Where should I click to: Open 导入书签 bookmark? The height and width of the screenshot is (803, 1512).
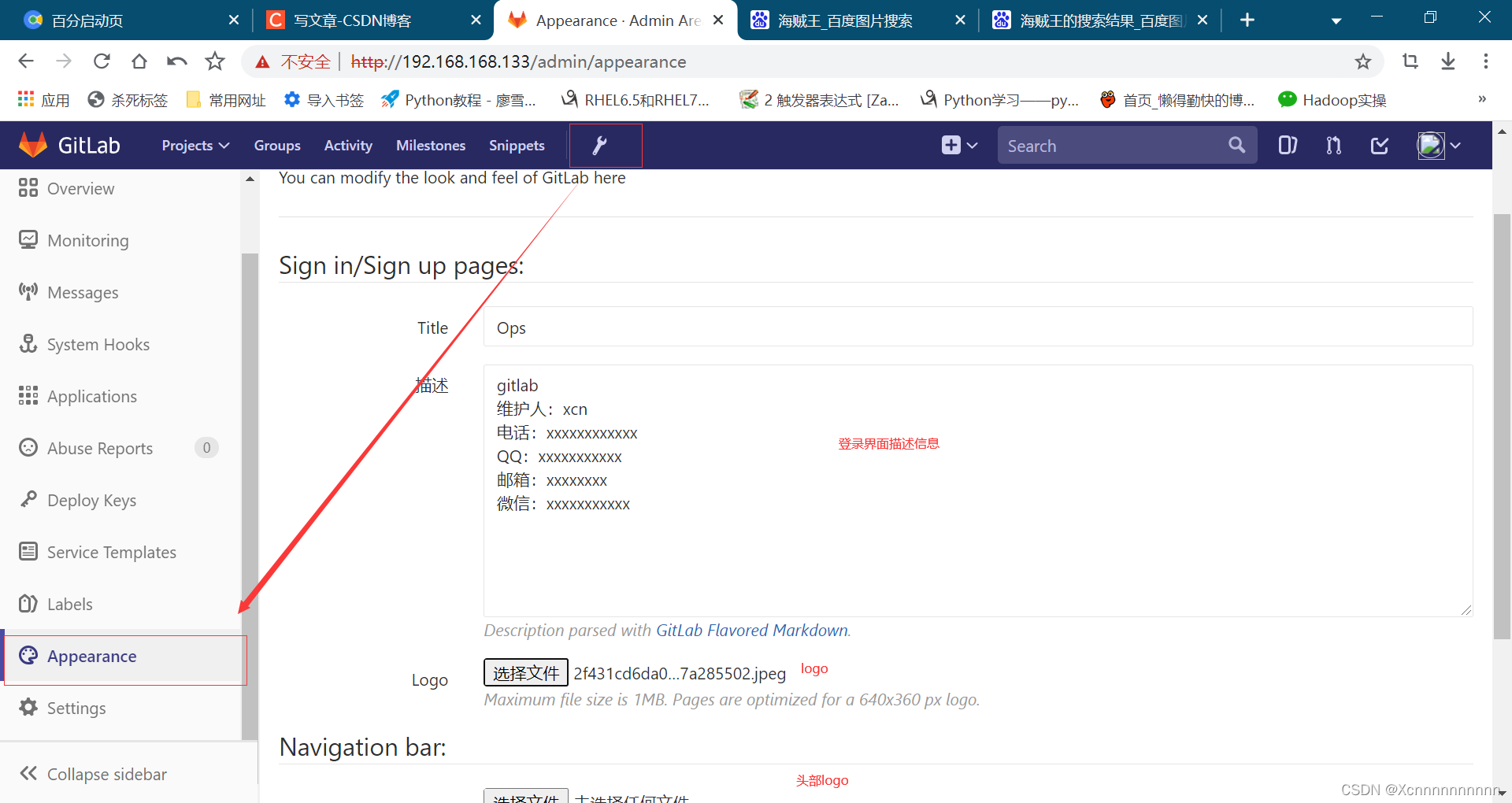[x=324, y=100]
